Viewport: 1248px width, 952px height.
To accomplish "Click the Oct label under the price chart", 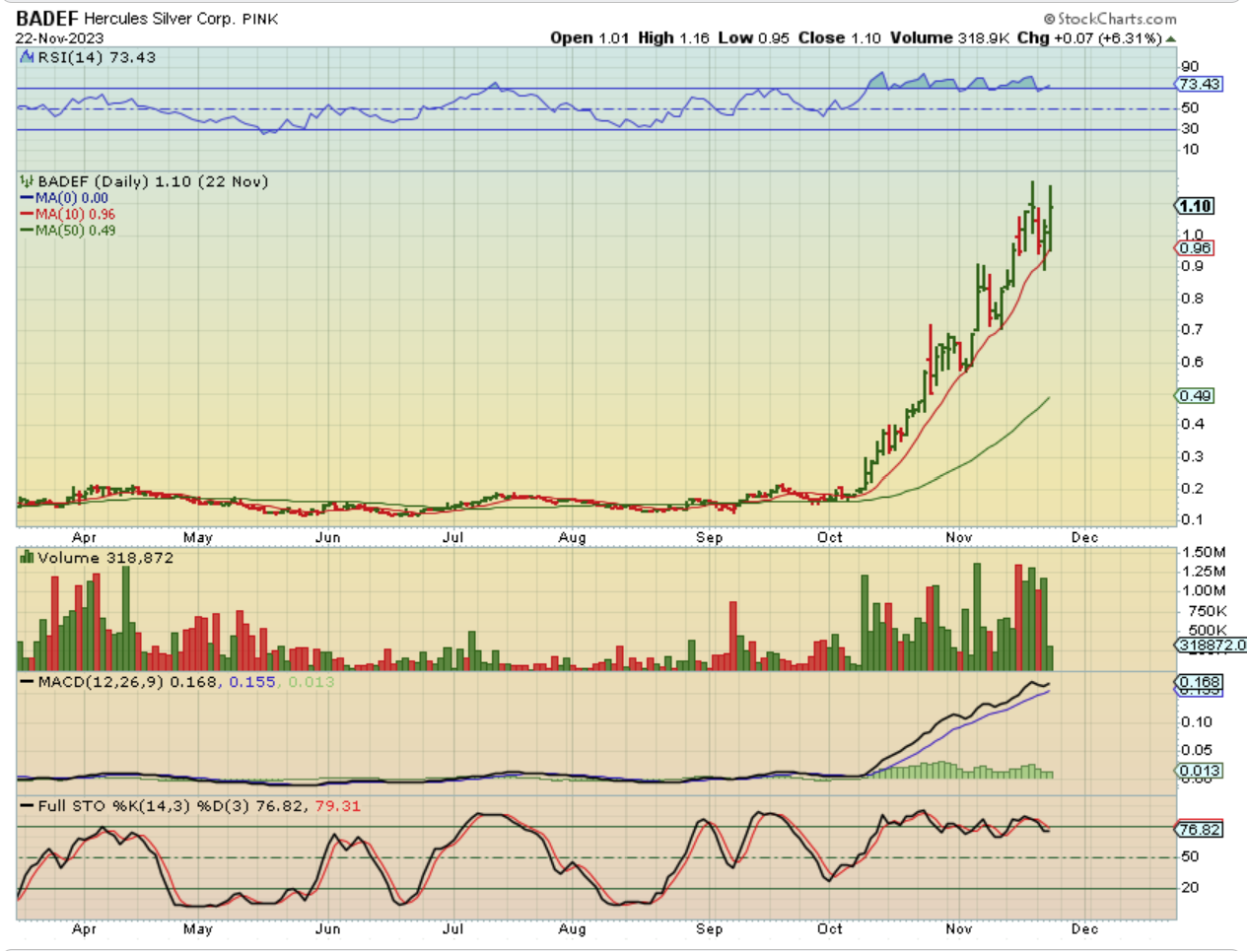I will point(830,538).
